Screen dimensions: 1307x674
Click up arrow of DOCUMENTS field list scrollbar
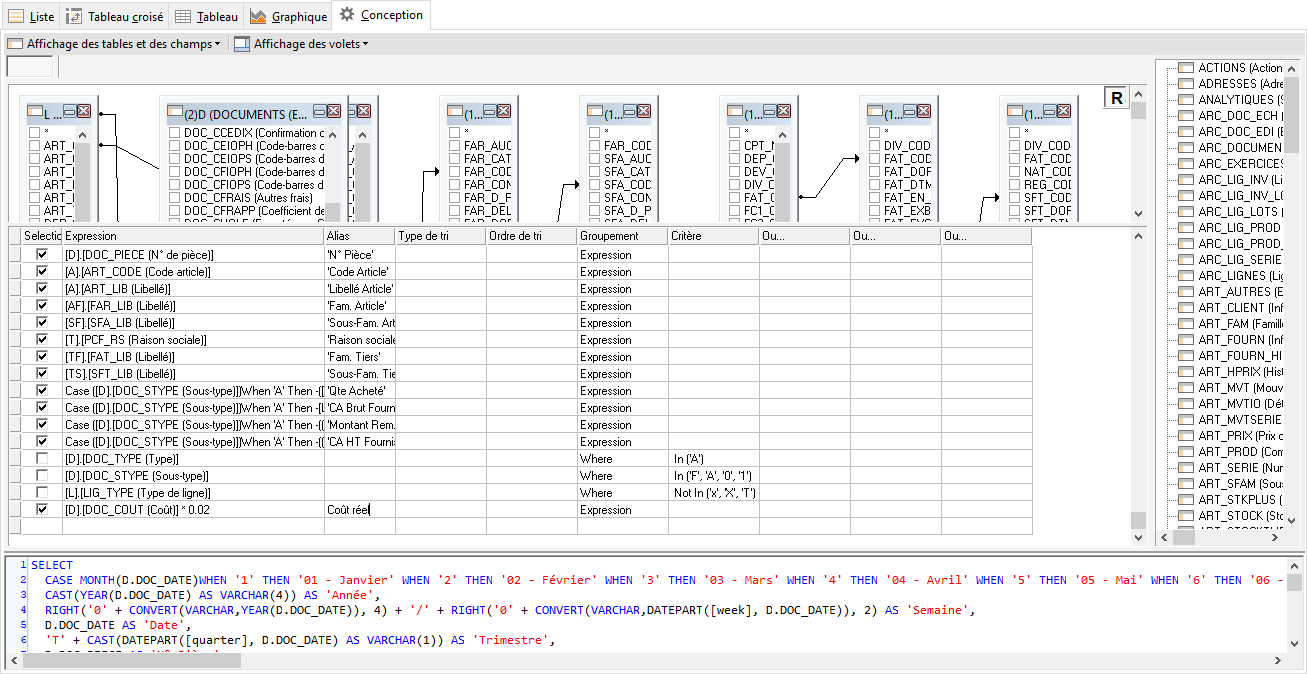[333, 133]
